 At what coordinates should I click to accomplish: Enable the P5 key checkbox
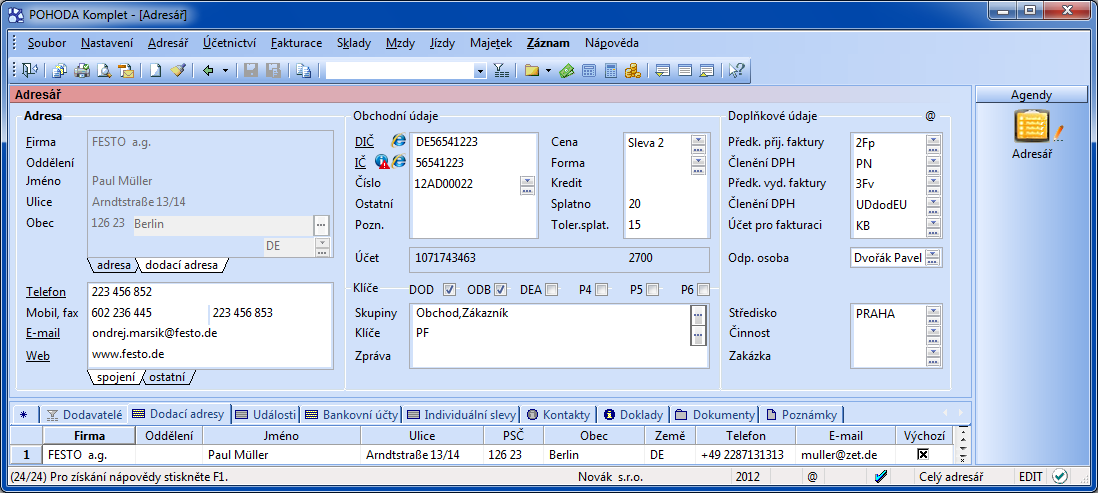(x=652, y=289)
